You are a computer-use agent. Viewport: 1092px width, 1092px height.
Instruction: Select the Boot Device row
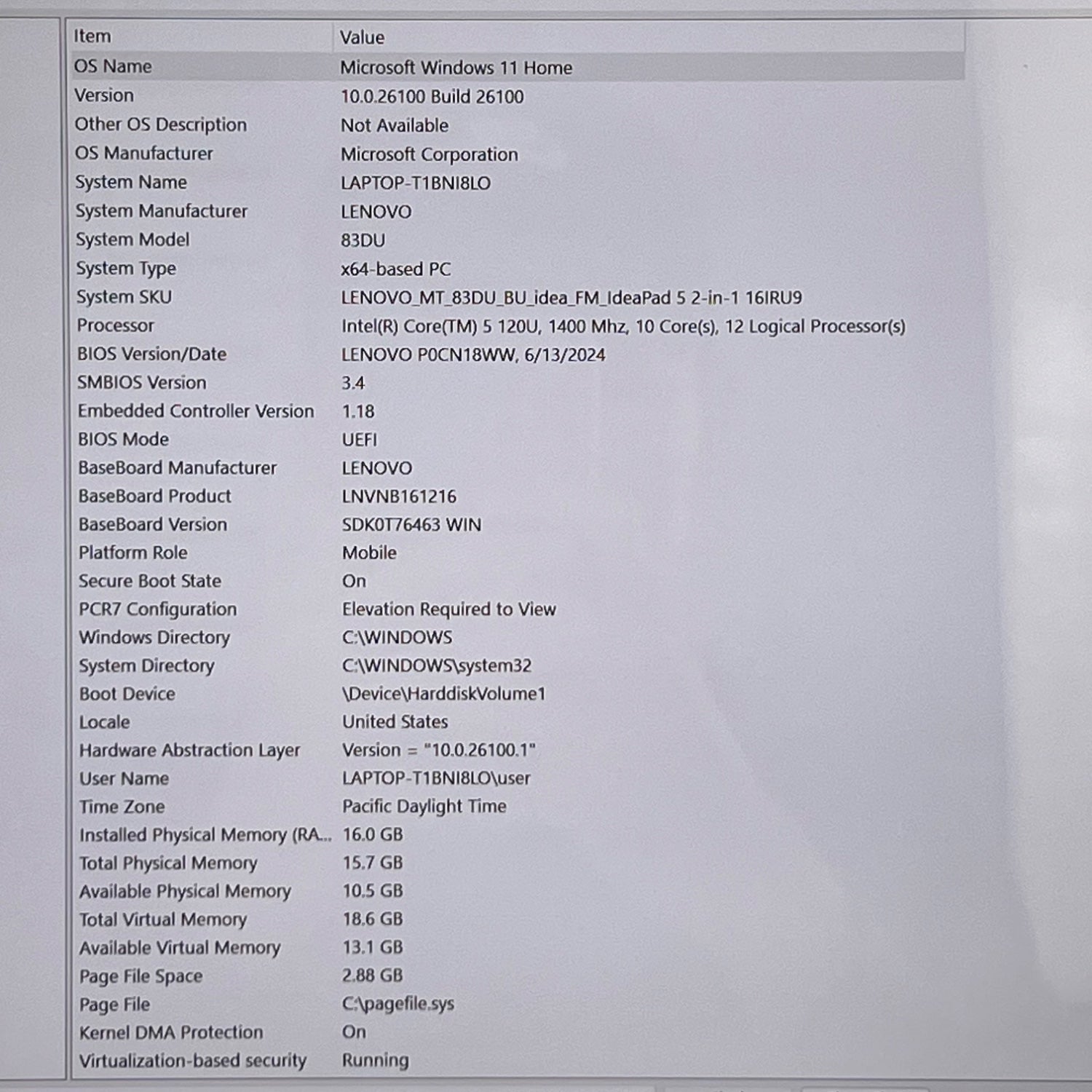point(127,694)
